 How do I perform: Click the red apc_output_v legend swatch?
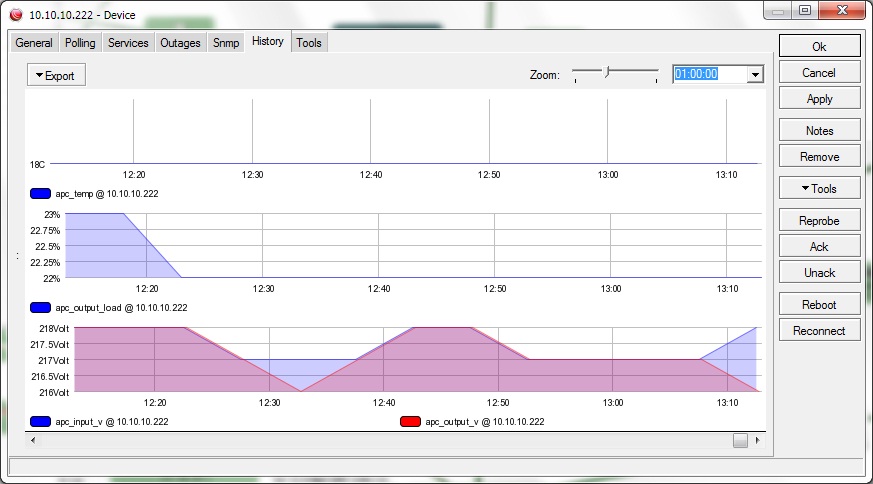click(x=410, y=422)
